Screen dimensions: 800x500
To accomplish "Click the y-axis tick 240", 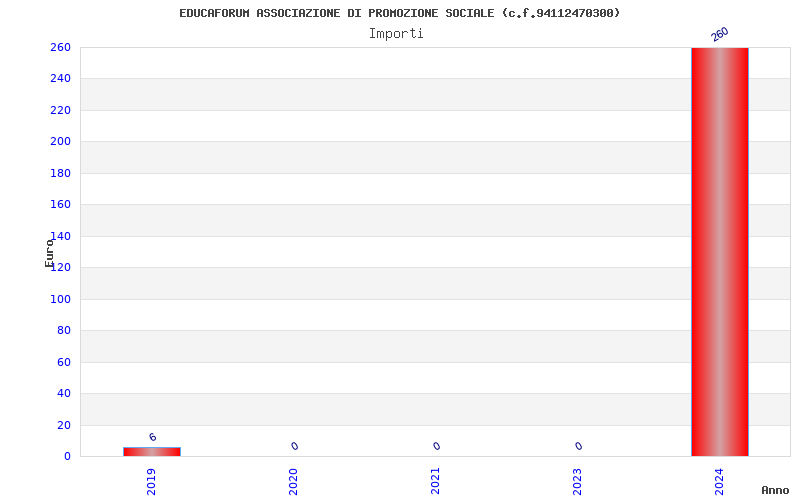I will 60,79.
